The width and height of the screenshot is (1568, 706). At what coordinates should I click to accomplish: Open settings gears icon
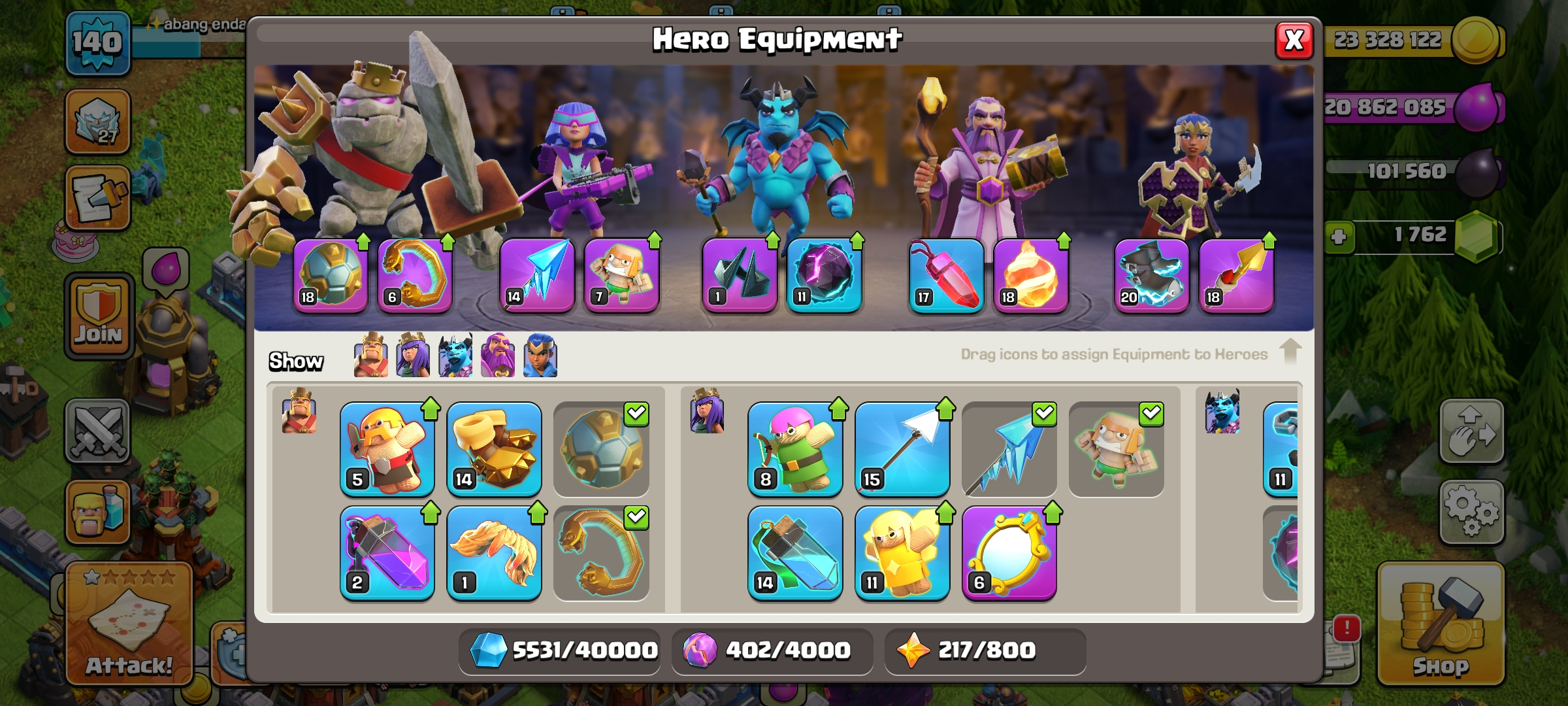point(1472,512)
